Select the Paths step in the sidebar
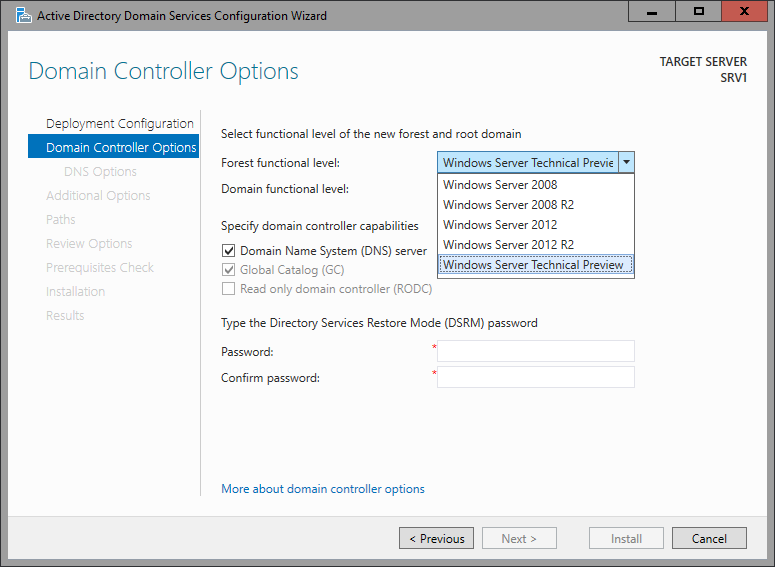Screen dimensions: 775x567 [61, 219]
